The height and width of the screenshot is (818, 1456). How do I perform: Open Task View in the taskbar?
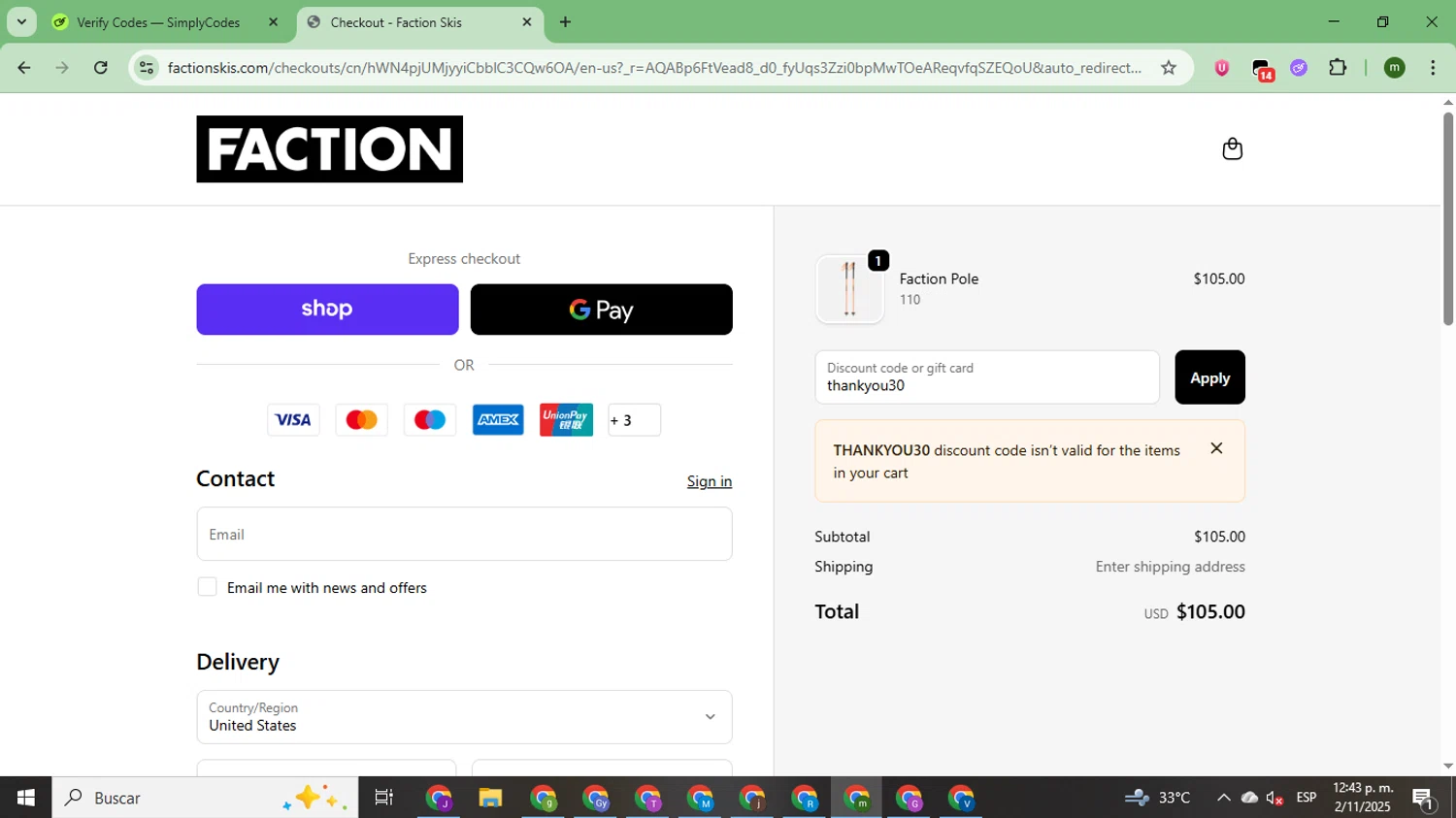pyautogui.click(x=384, y=798)
